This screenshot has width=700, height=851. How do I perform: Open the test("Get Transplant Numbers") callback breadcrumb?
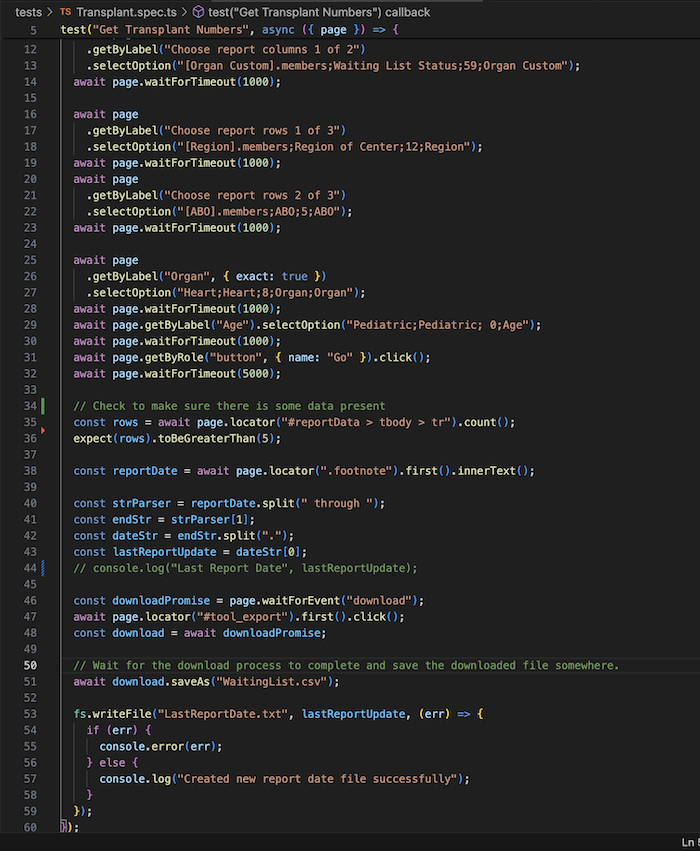click(x=319, y=12)
